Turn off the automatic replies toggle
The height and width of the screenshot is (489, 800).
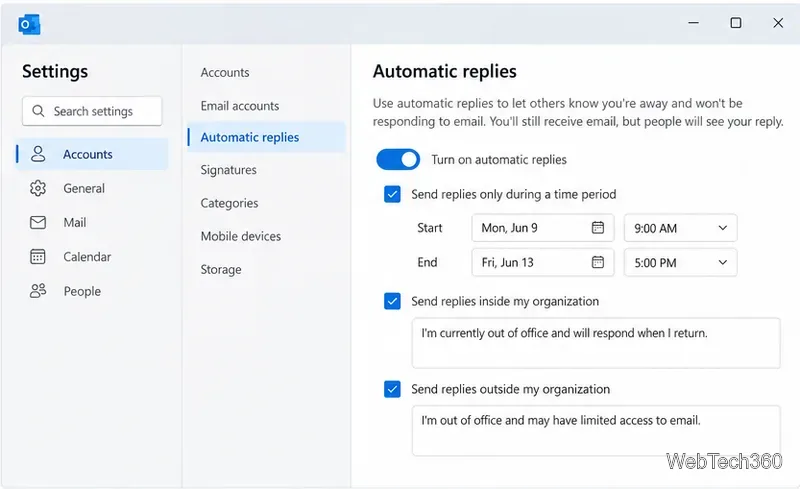(x=398, y=160)
